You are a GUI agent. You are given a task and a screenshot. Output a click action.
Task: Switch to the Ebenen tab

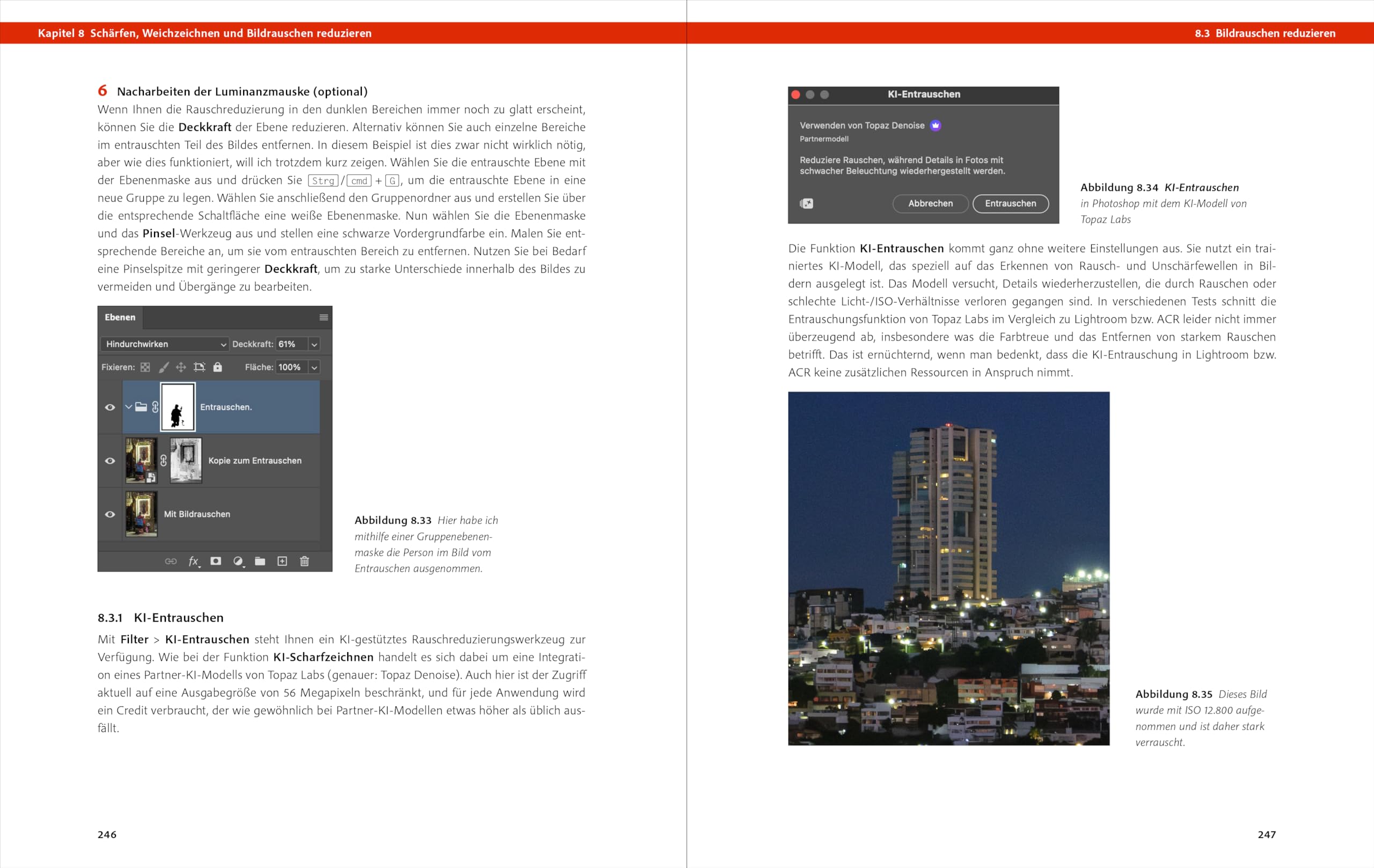pos(120,317)
